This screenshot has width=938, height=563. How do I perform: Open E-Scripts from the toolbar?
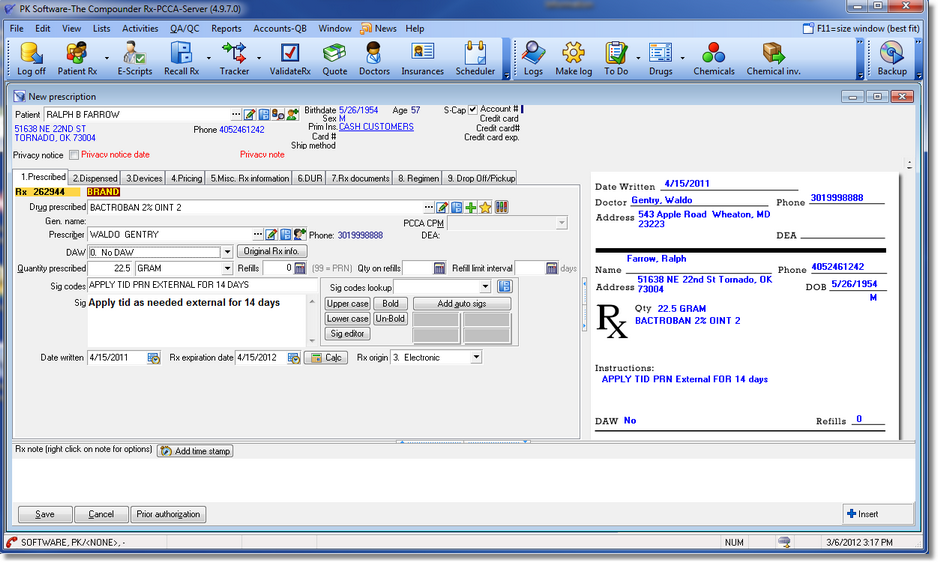coord(134,58)
